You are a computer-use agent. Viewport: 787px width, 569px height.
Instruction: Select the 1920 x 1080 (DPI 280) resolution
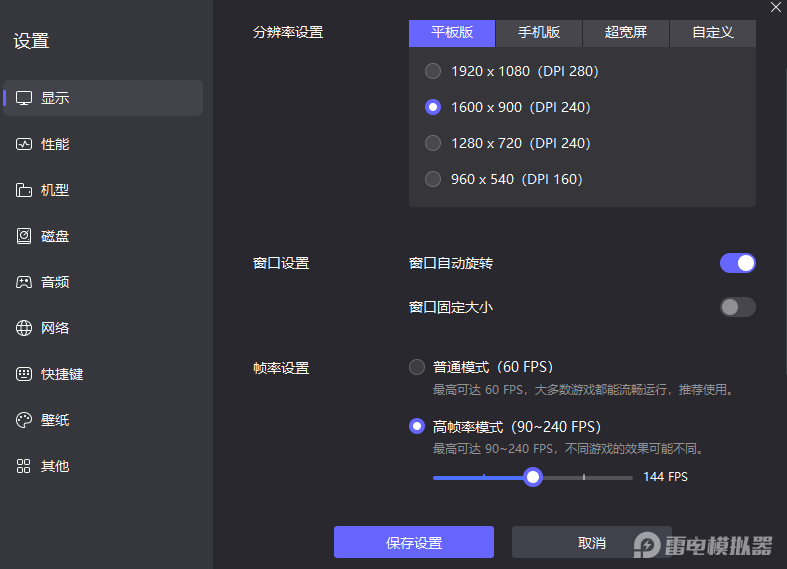[433, 71]
